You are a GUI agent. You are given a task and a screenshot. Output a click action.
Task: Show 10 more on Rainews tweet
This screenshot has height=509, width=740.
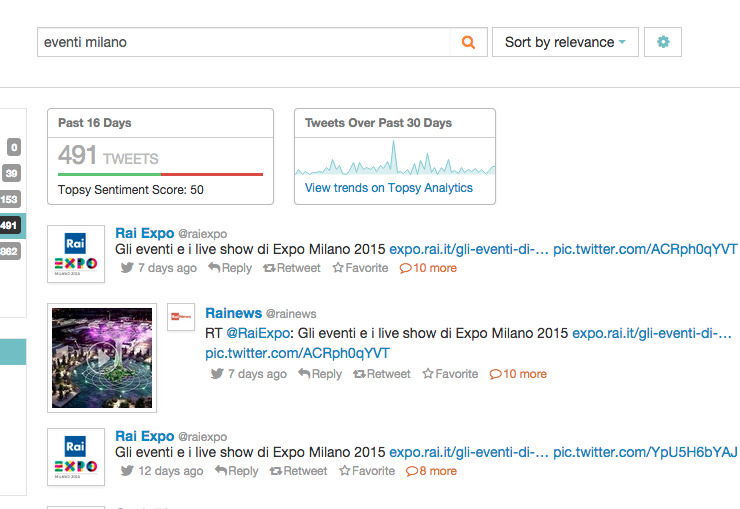coord(518,374)
